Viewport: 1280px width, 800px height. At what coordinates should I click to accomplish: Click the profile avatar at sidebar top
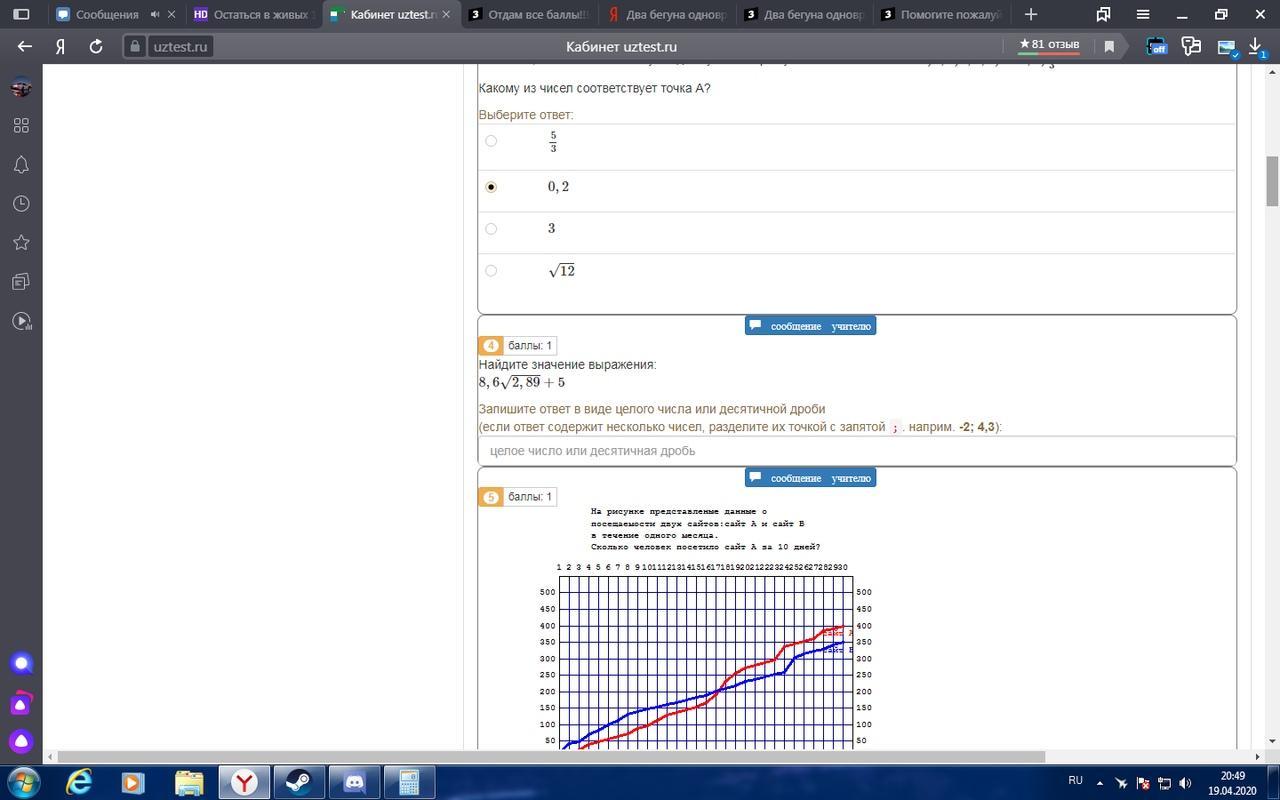click(x=21, y=87)
